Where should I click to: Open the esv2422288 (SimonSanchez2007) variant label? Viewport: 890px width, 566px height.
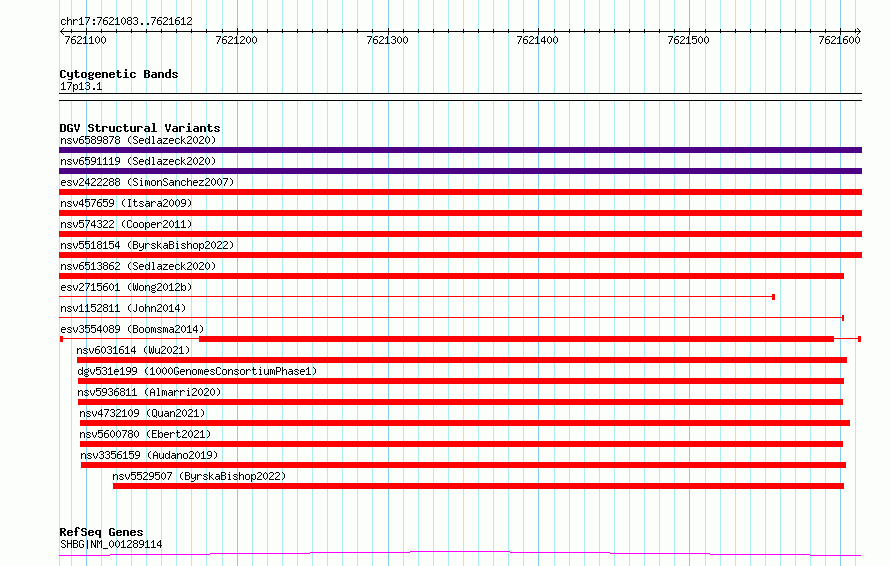point(147,182)
